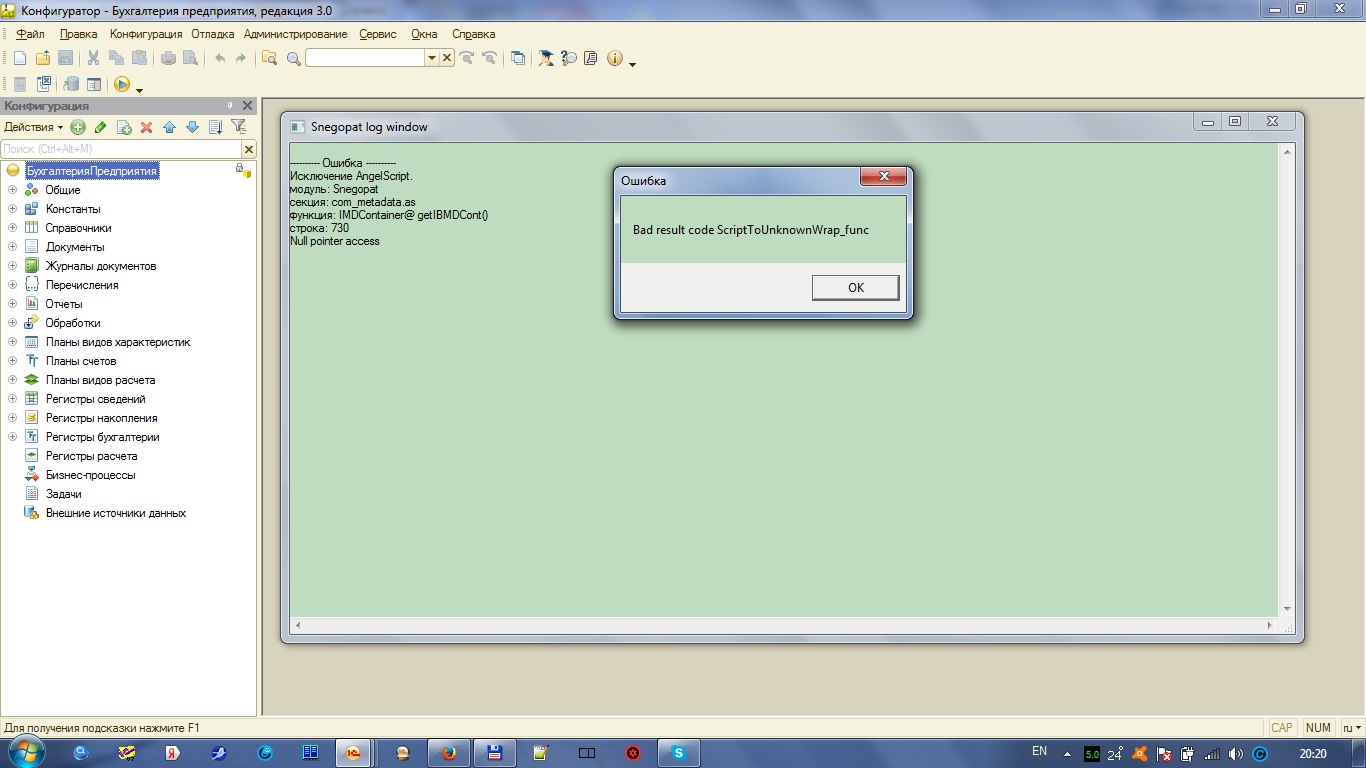
Task: Click the EN language indicator
Action: [x=1039, y=751]
